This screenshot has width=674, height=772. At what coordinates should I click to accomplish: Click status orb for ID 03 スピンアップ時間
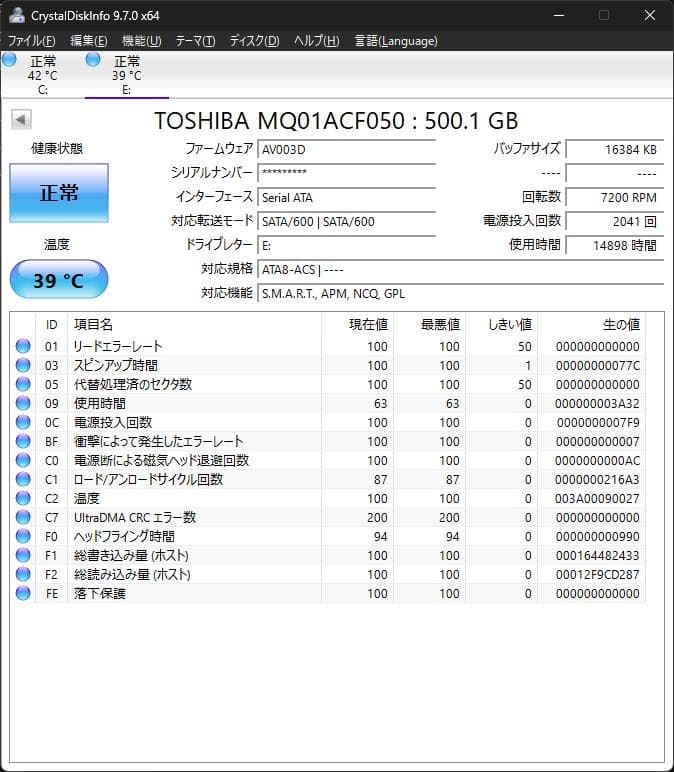(x=23, y=365)
